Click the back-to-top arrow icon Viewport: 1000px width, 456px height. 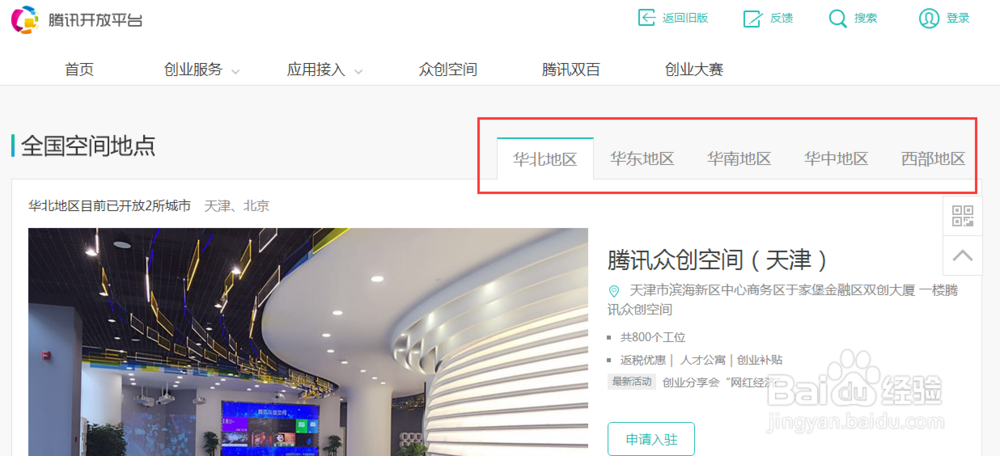[962, 256]
